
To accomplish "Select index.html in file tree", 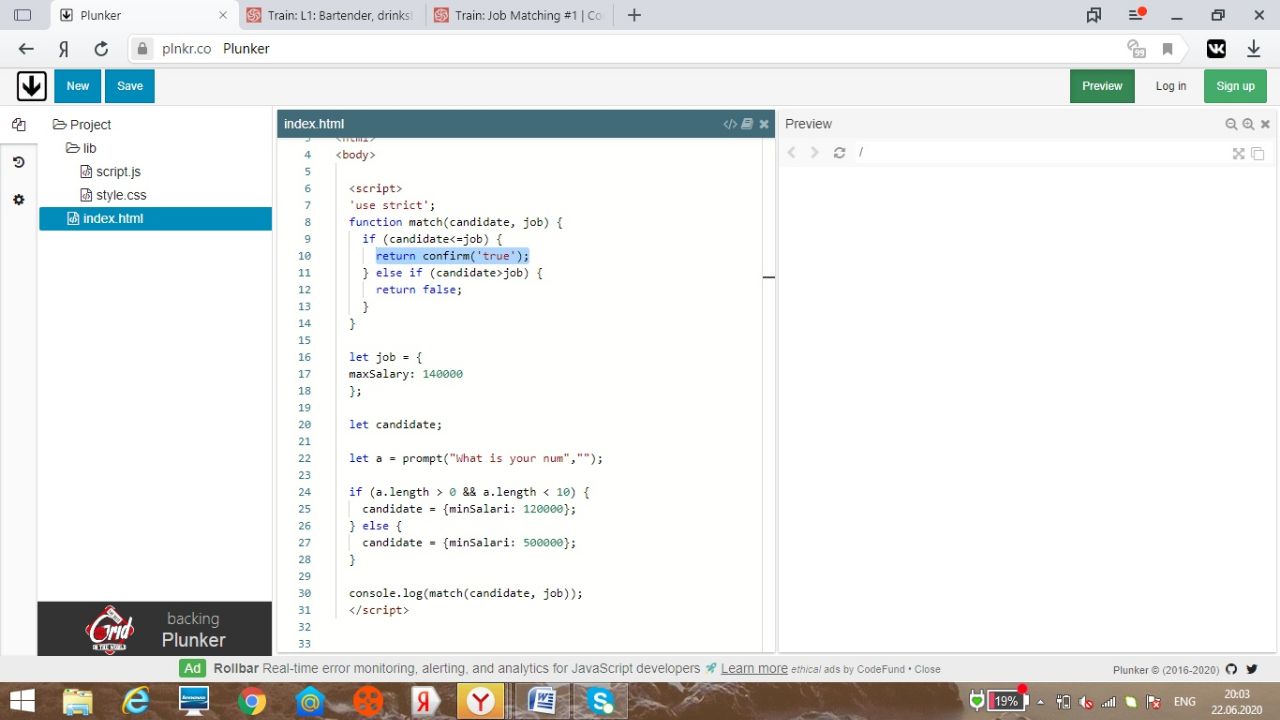I will click(155, 219).
